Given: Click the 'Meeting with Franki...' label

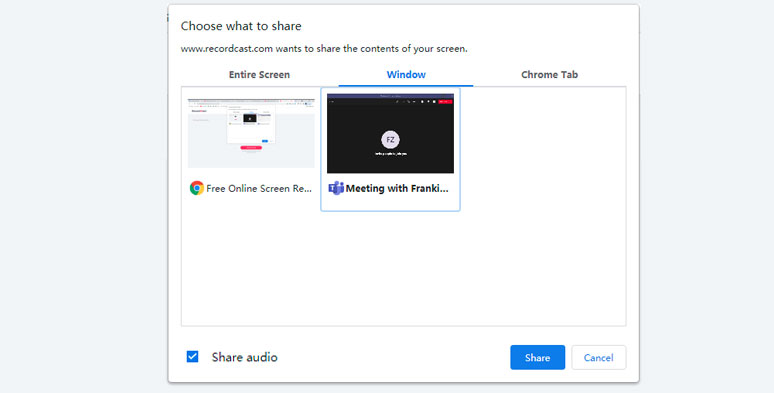Looking at the screenshot, I should click(397, 188).
